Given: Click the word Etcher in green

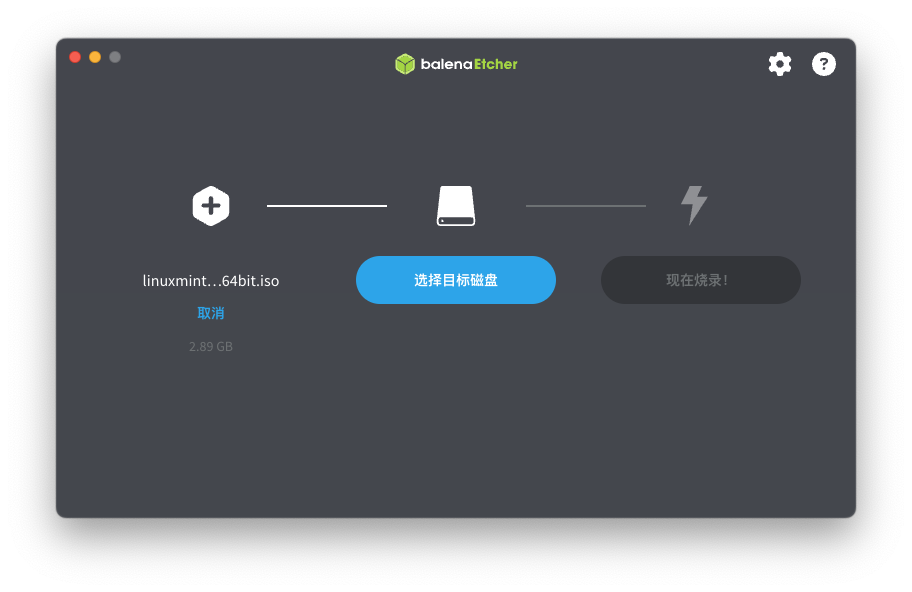Looking at the screenshot, I should (x=496, y=64).
